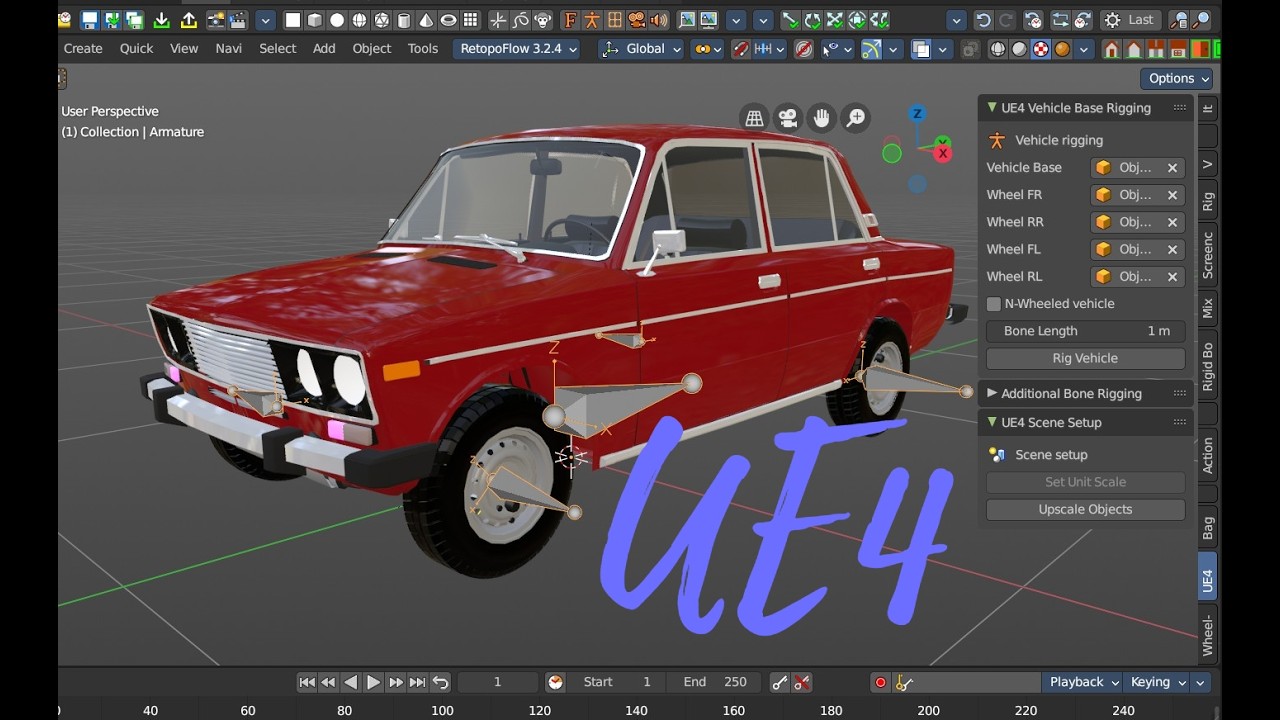The width and height of the screenshot is (1280, 720).
Task: Open the Quick menu
Action: [137, 49]
